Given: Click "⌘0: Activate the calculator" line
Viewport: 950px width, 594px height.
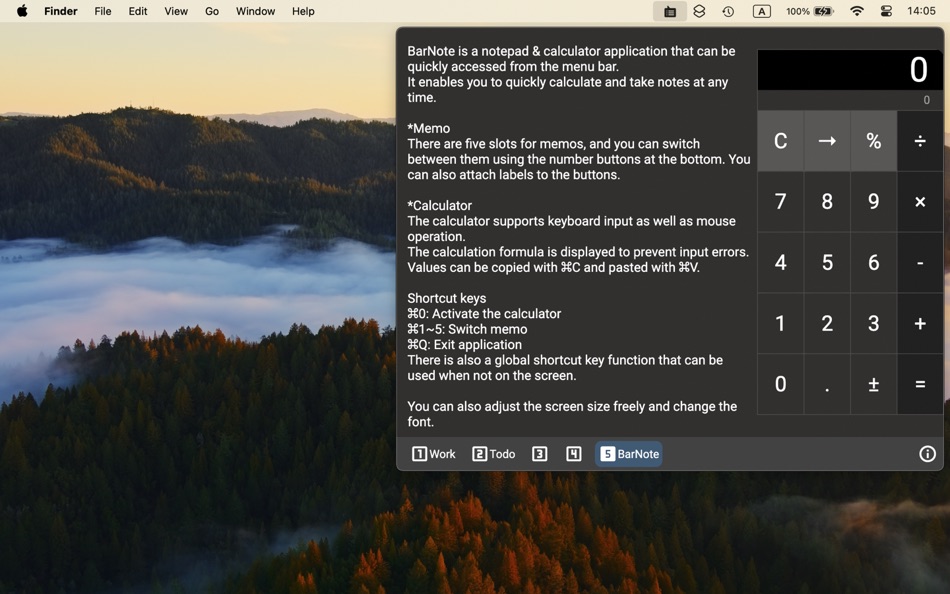Looking at the screenshot, I should tap(484, 314).
